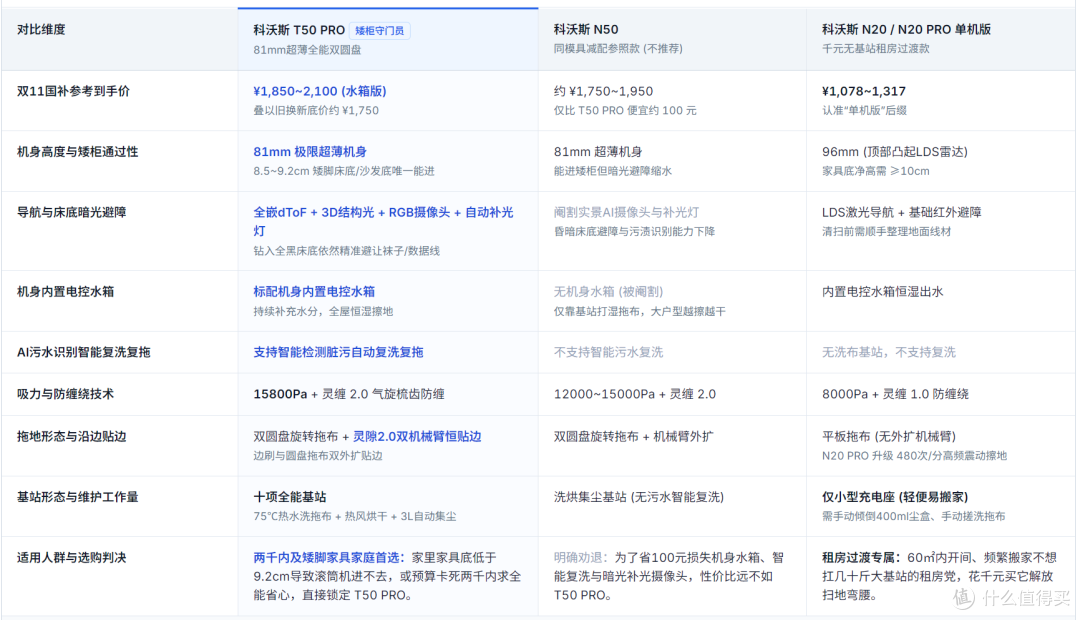
Task: Click note 昏暗床底避障与污渍识别能力下降
Action: click(634, 231)
